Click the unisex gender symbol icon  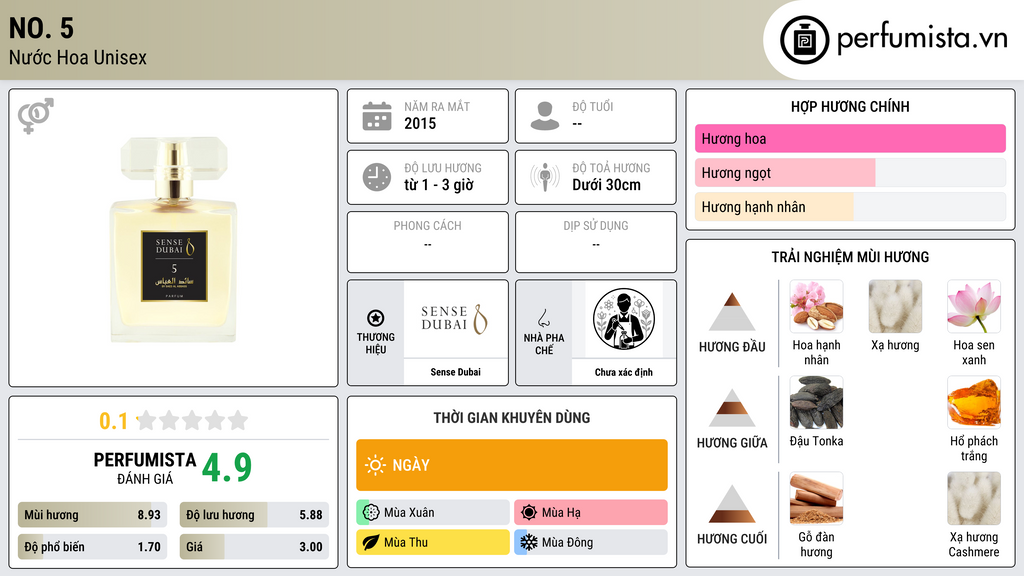[36, 116]
